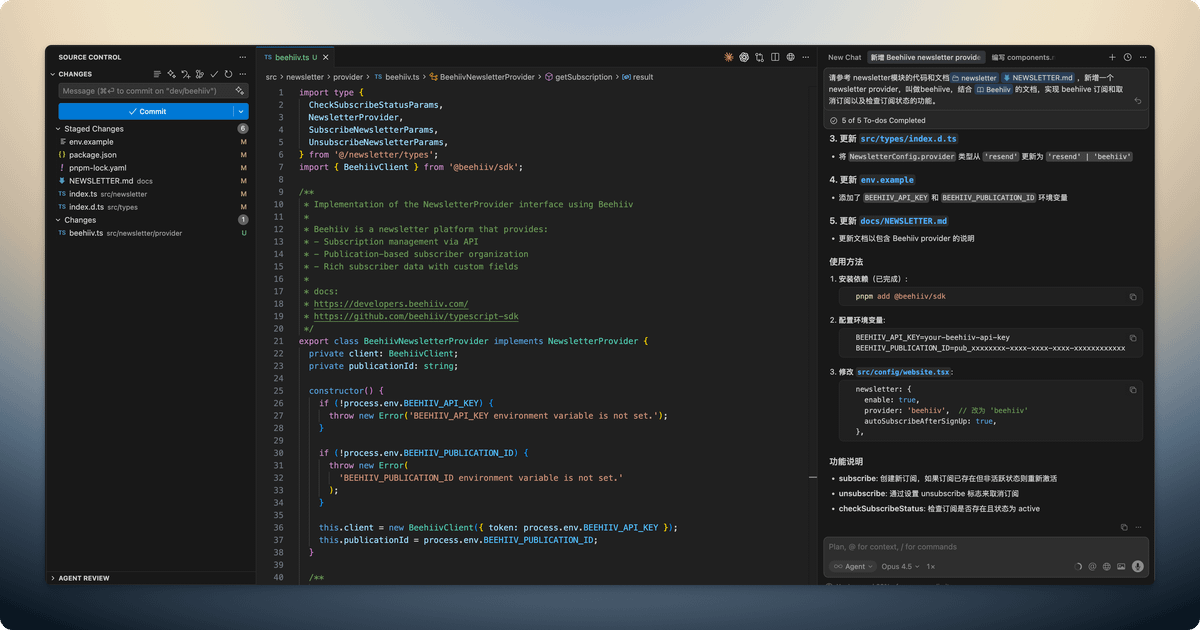The image size is (1200, 630).
Task: Click the microphone voice input icon
Action: (x=1137, y=566)
